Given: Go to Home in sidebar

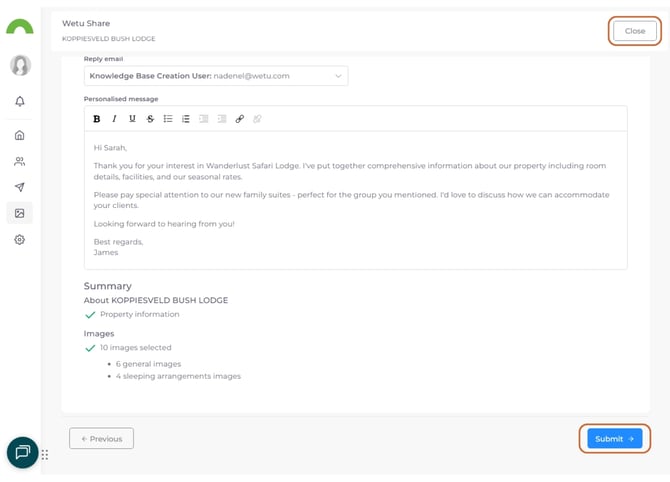Looking at the screenshot, I should 20,135.
